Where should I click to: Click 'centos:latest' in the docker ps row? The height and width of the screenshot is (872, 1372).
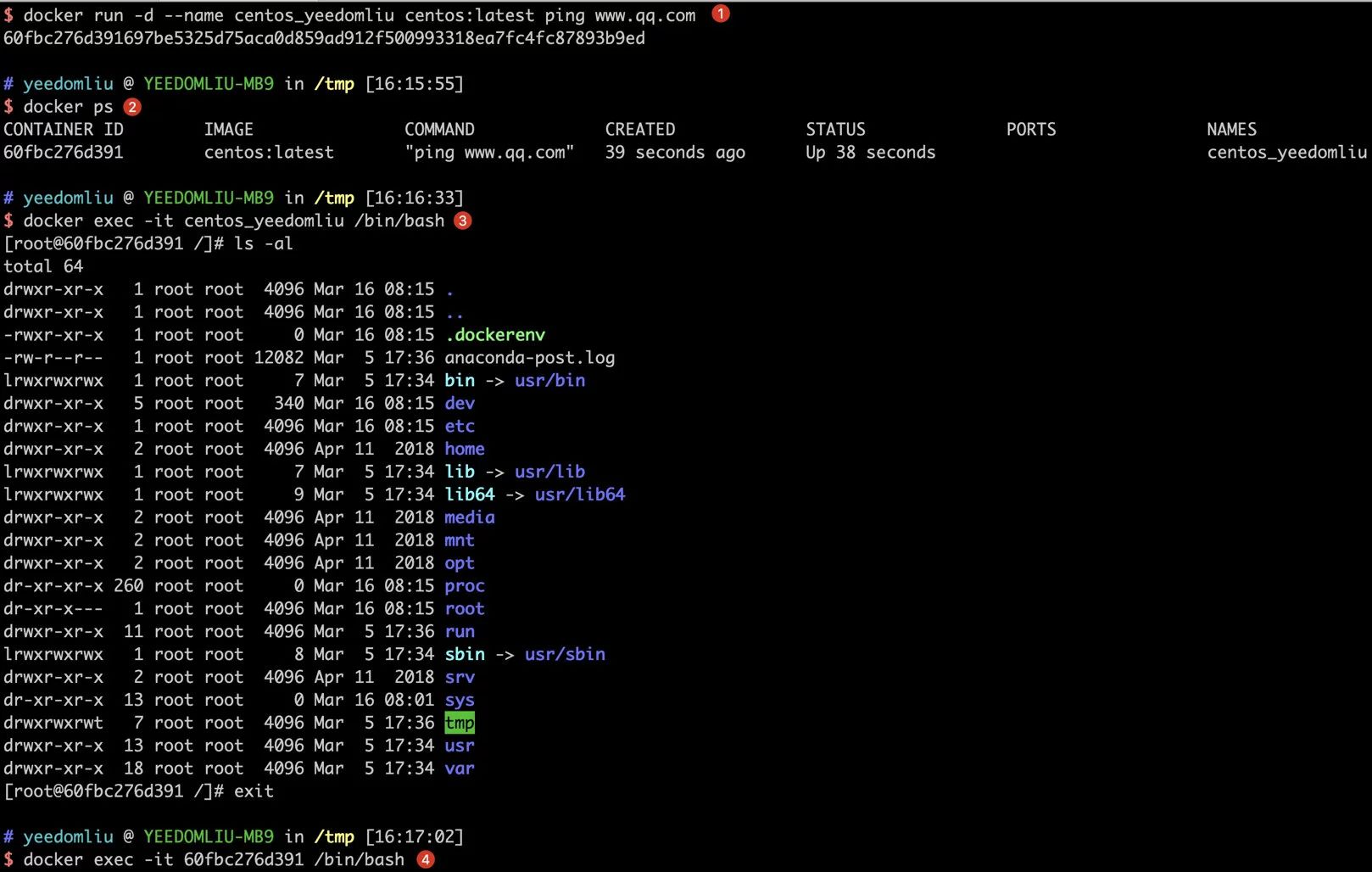(x=269, y=153)
